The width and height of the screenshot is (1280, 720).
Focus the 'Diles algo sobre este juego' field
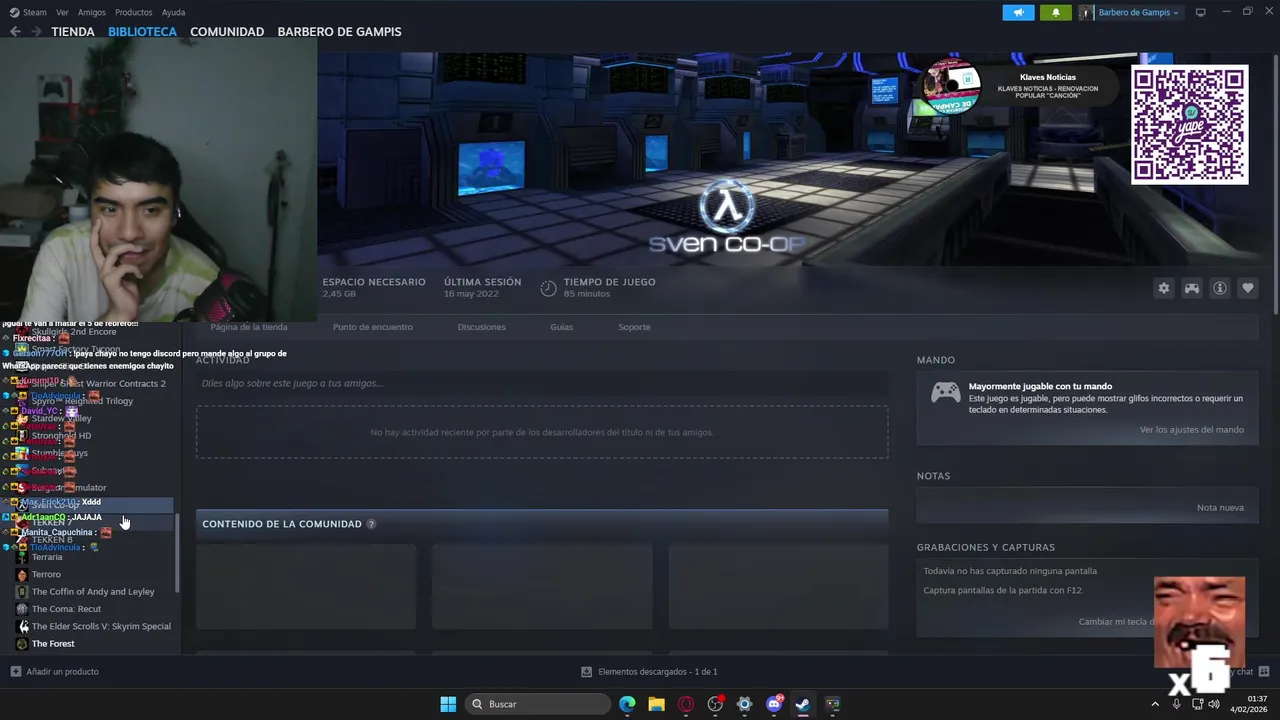(x=542, y=383)
